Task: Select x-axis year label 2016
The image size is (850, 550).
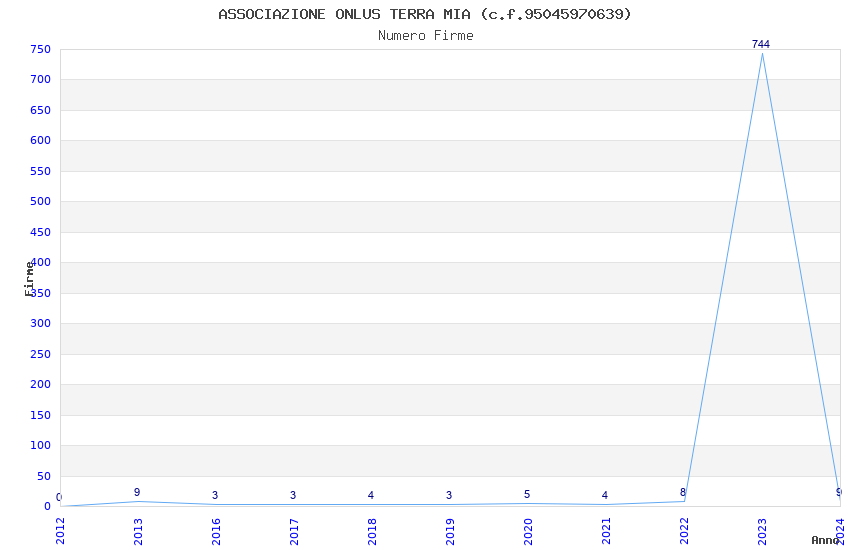Action: (216, 531)
